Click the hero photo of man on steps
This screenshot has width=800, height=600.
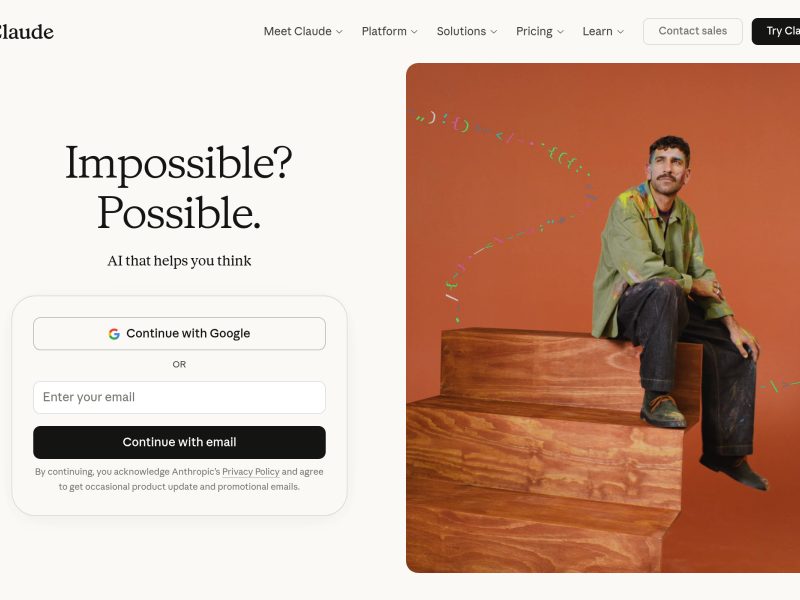(603, 318)
